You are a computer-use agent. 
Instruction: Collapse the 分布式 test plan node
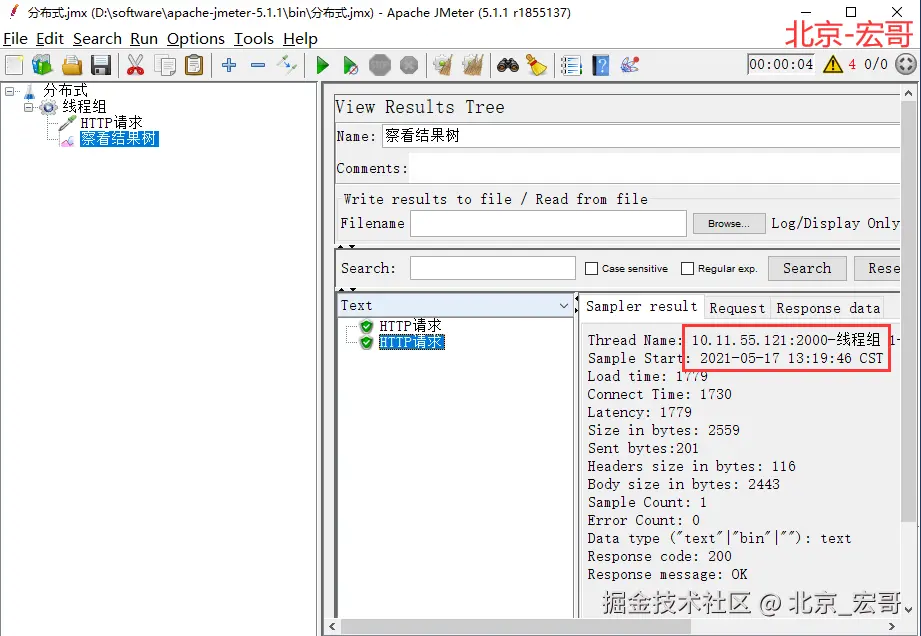9,92
